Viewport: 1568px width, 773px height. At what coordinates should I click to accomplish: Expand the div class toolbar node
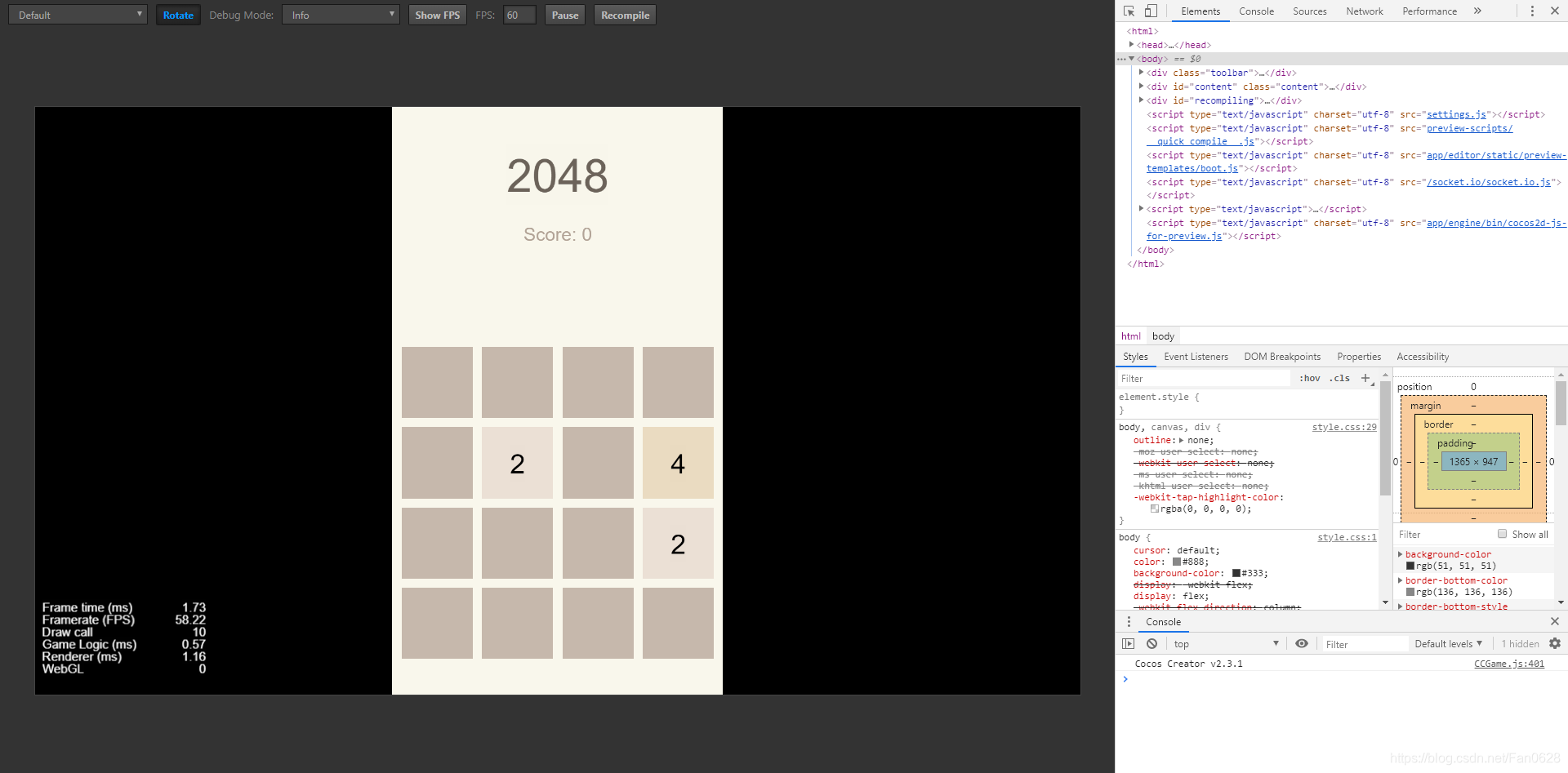(1141, 73)
